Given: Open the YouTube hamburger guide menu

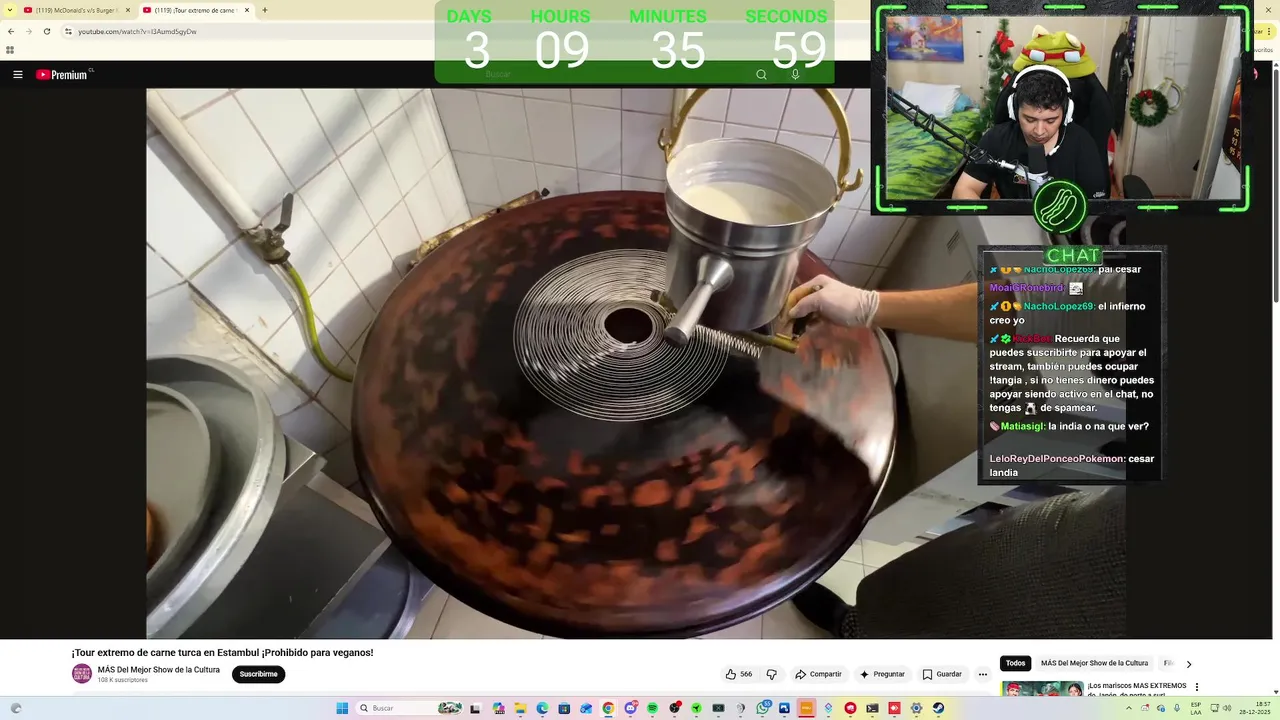Looking at the screenshot, I should pos(17,75).
